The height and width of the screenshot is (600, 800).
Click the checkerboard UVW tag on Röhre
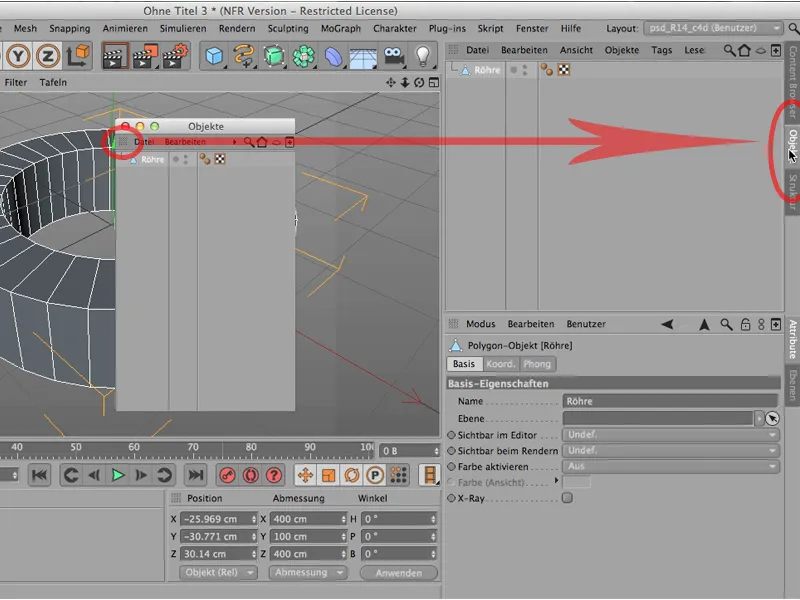click(x=564, y=70)
